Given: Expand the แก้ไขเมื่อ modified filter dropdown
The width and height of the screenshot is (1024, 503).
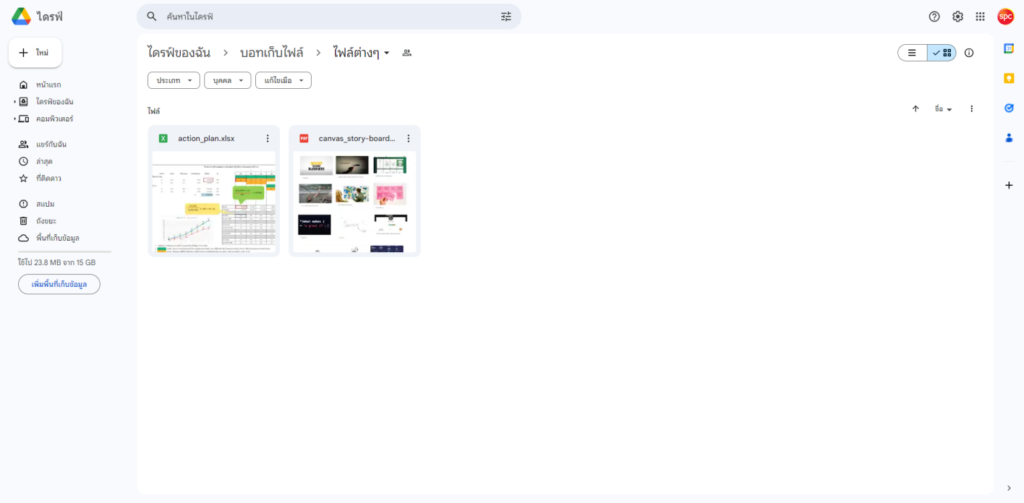Looking at the screenshot, I should [283, 80].
